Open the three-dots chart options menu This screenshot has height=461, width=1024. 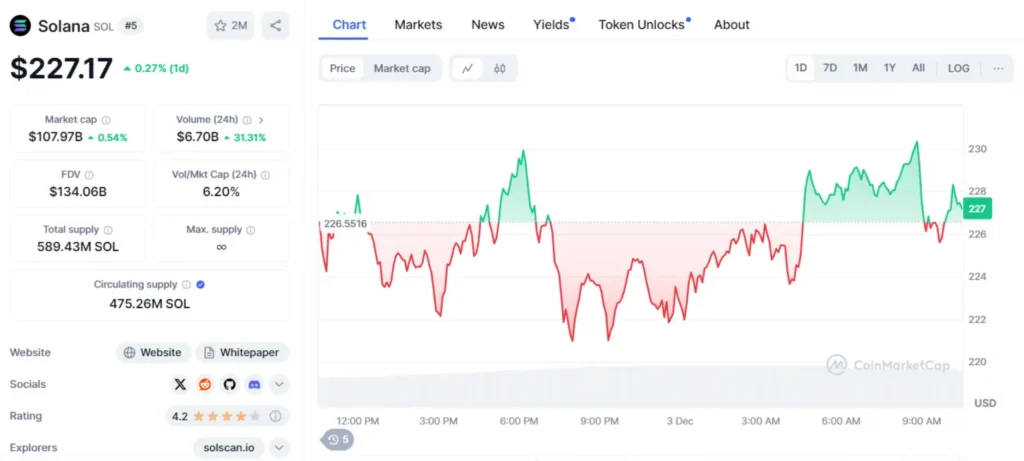[x=998, y=69]
